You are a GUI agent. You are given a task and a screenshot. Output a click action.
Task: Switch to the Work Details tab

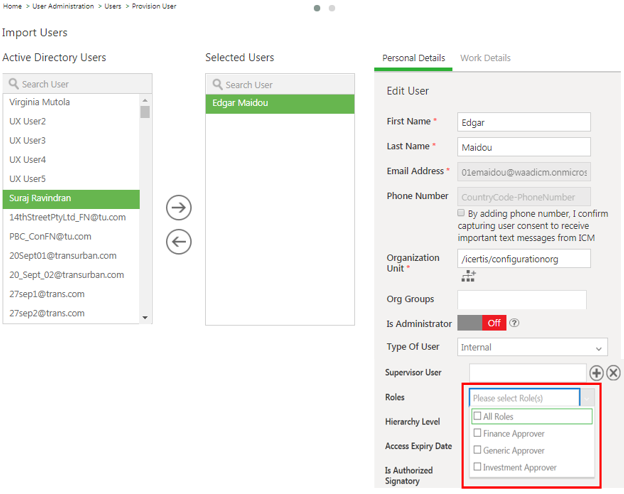click(x=485, y=58)
